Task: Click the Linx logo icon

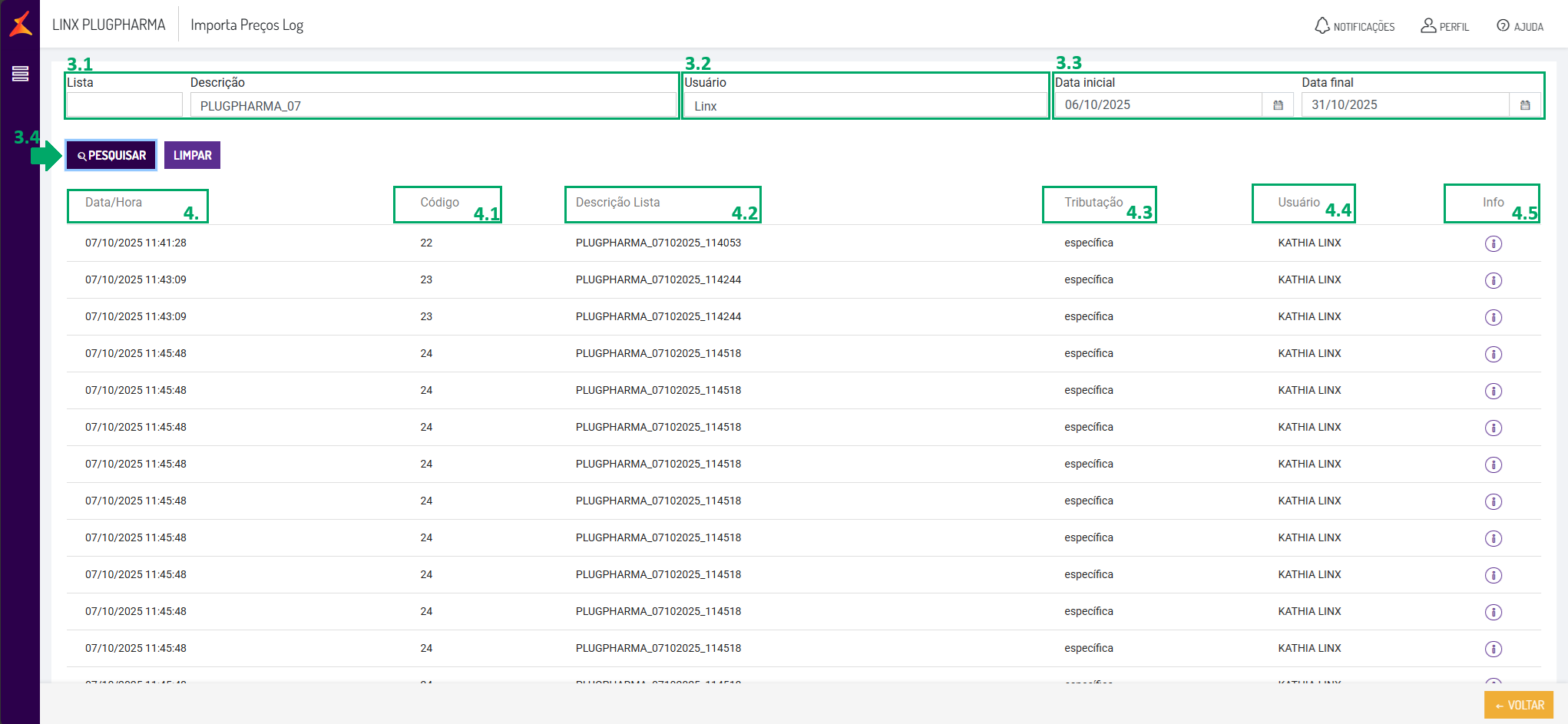Action: click(x=21, y=24)
